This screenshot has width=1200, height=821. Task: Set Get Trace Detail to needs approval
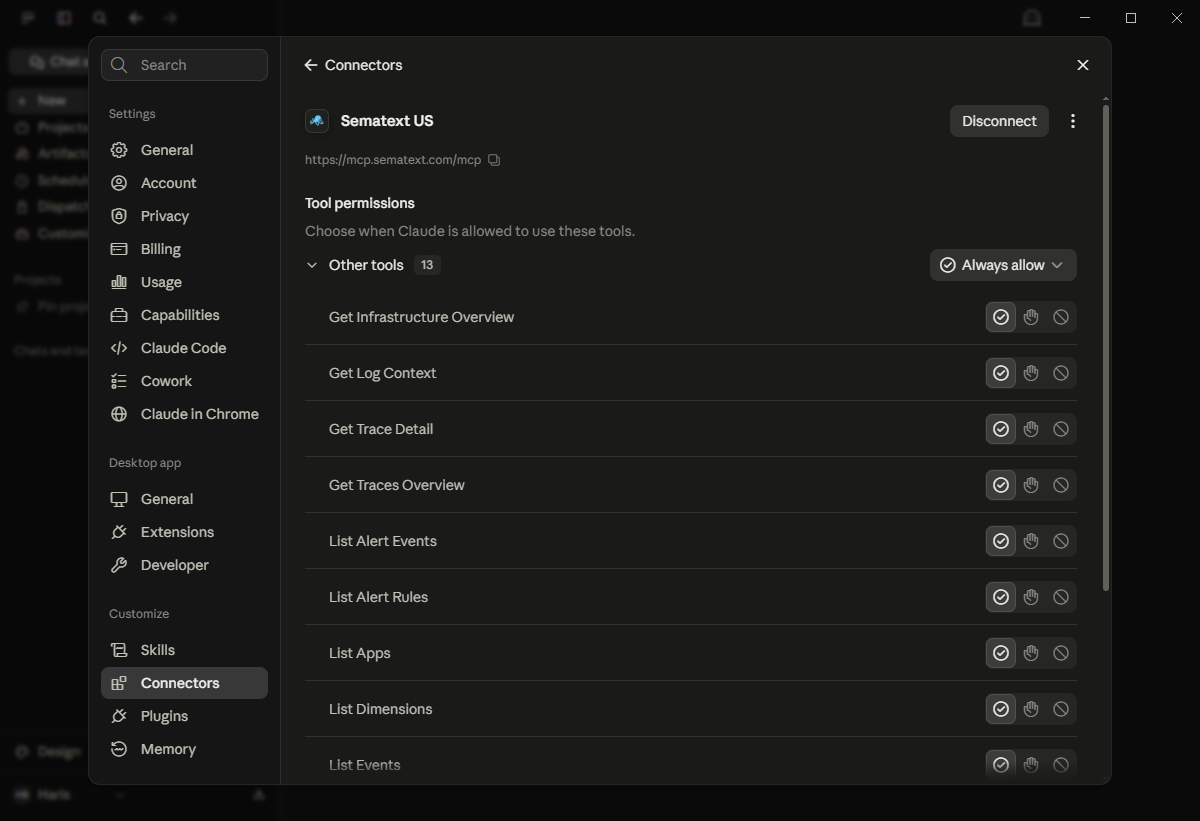pyautogui.click(x=1031, y=429)
